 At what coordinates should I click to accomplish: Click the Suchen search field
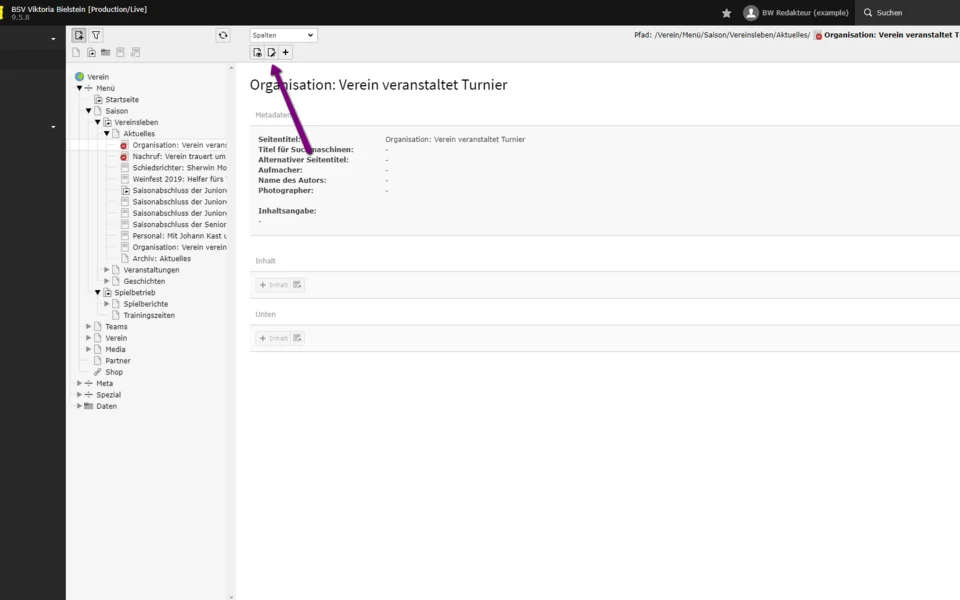click(910, 13)
